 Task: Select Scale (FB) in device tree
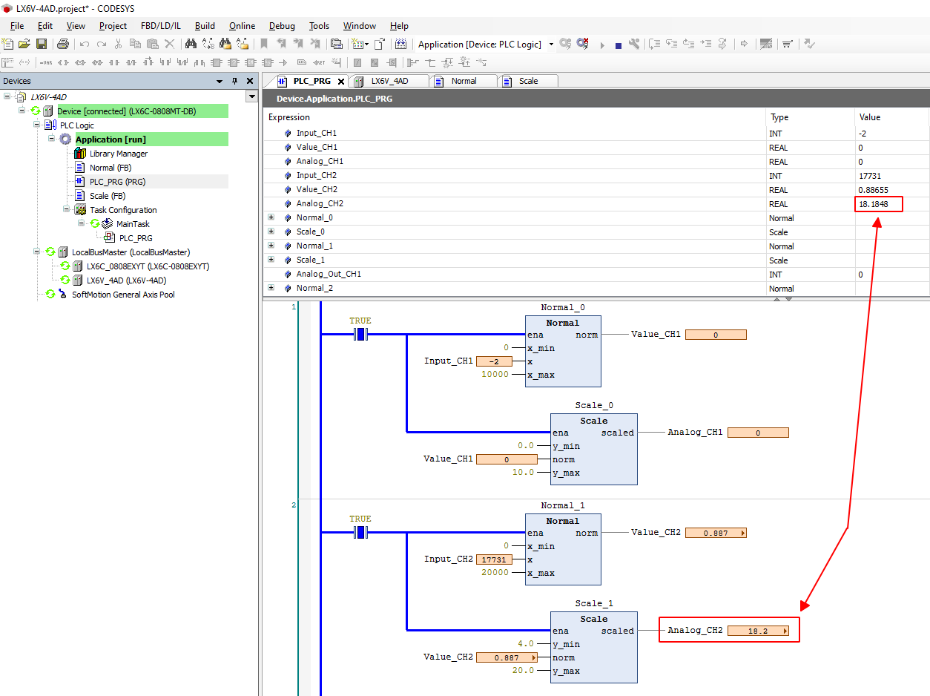click(x=106, y=196)
